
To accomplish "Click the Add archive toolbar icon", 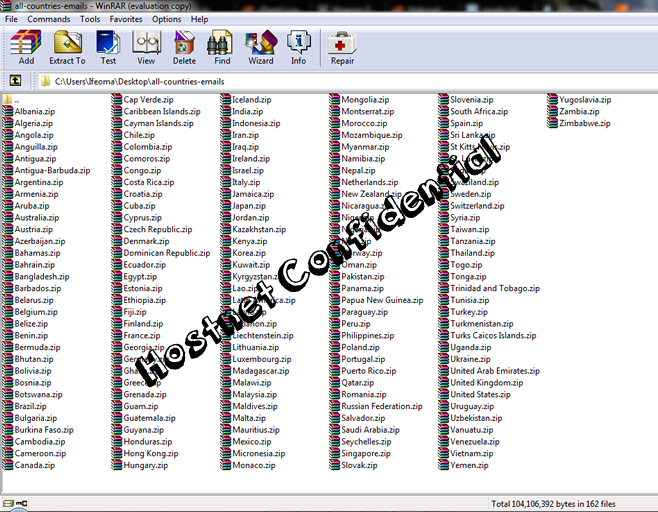I will click(x=26, y=47).
